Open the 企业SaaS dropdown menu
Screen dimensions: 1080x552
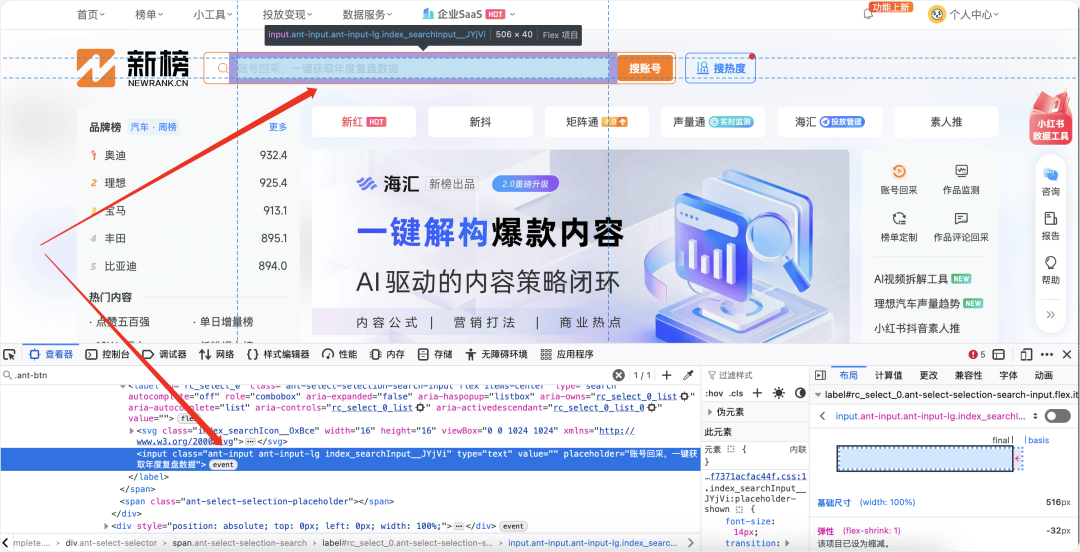(x=468, y=14)
